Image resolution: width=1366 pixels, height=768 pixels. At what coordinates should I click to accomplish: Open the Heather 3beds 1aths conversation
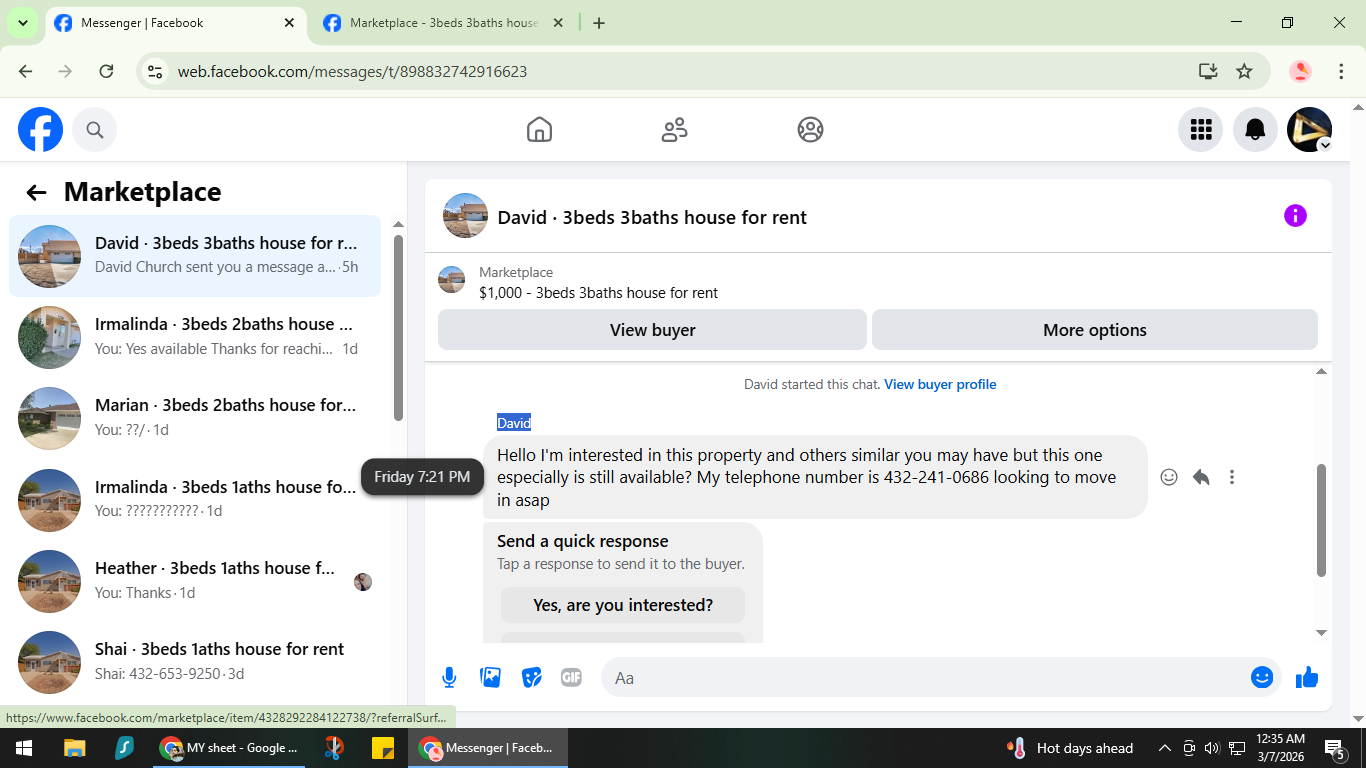[195, 580]
